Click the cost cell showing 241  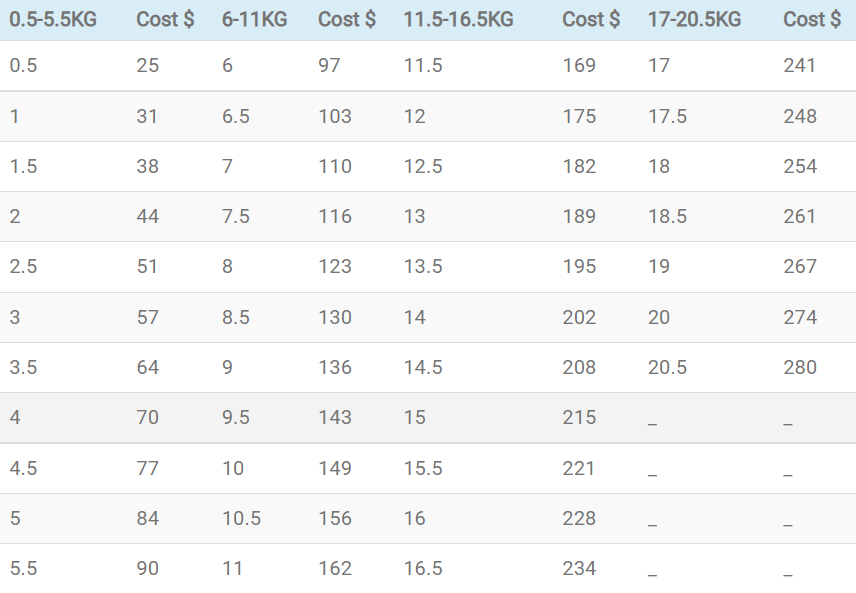(800, 66)
